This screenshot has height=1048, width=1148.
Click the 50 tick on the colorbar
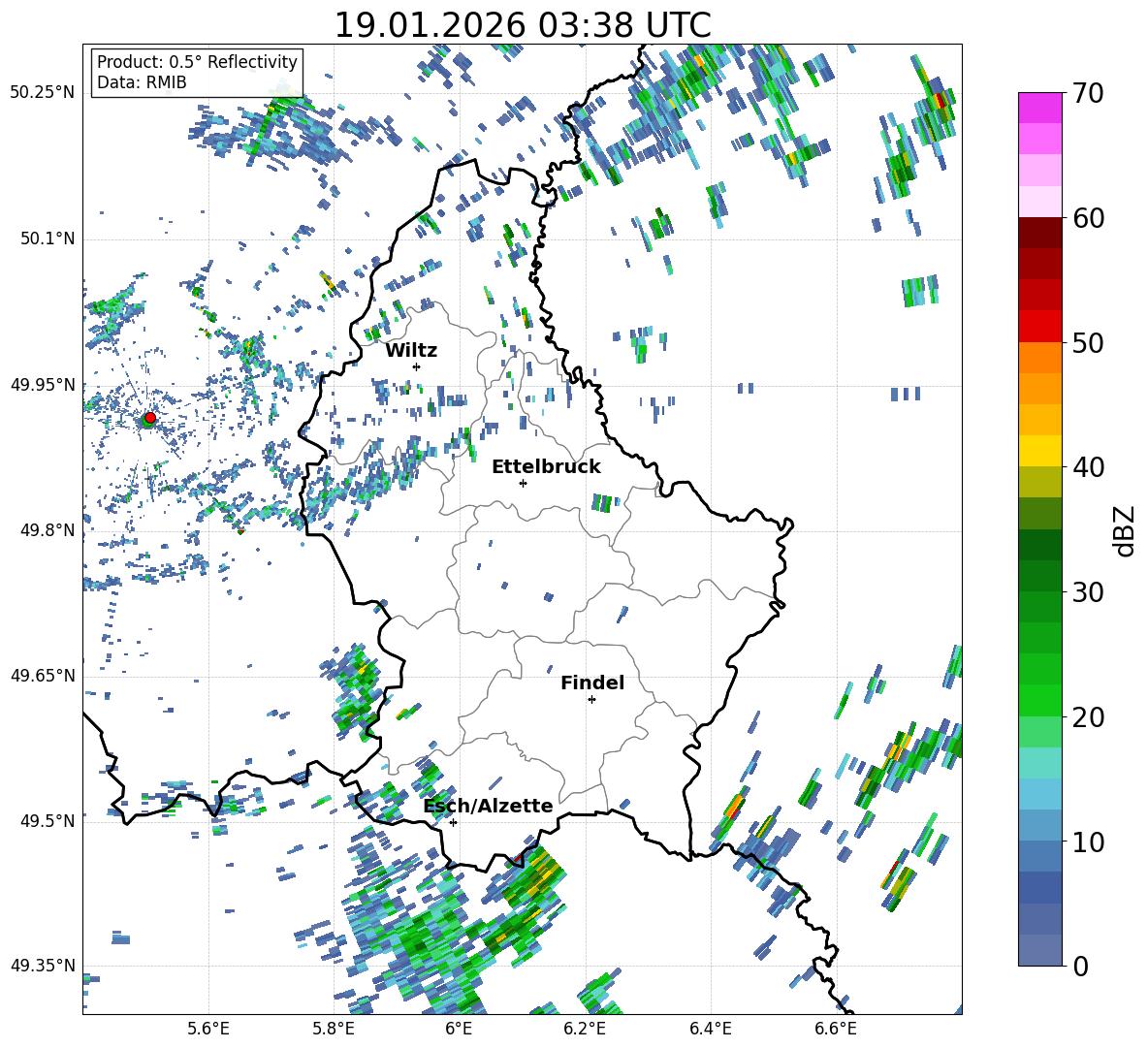pyautogui.click(x=1087, y=343)
